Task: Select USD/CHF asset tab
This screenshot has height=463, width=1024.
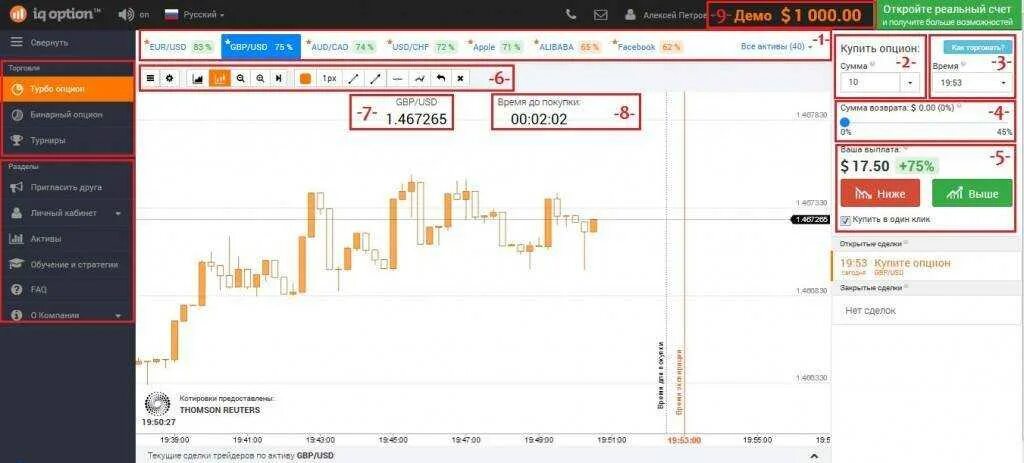Action: point(423,47)
